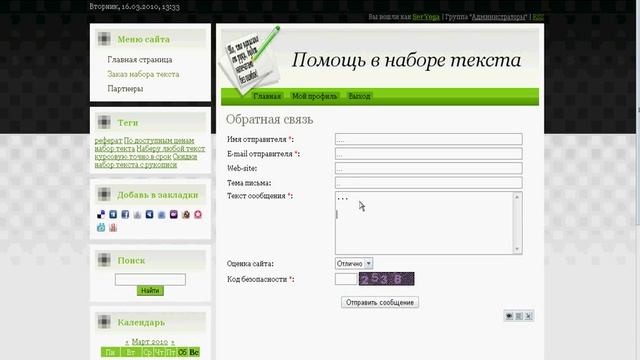The height and width of the screenshot is (360, 640).
Task: Go to 'Главная' in the green navigation bar
Action: tap(267, 96)
